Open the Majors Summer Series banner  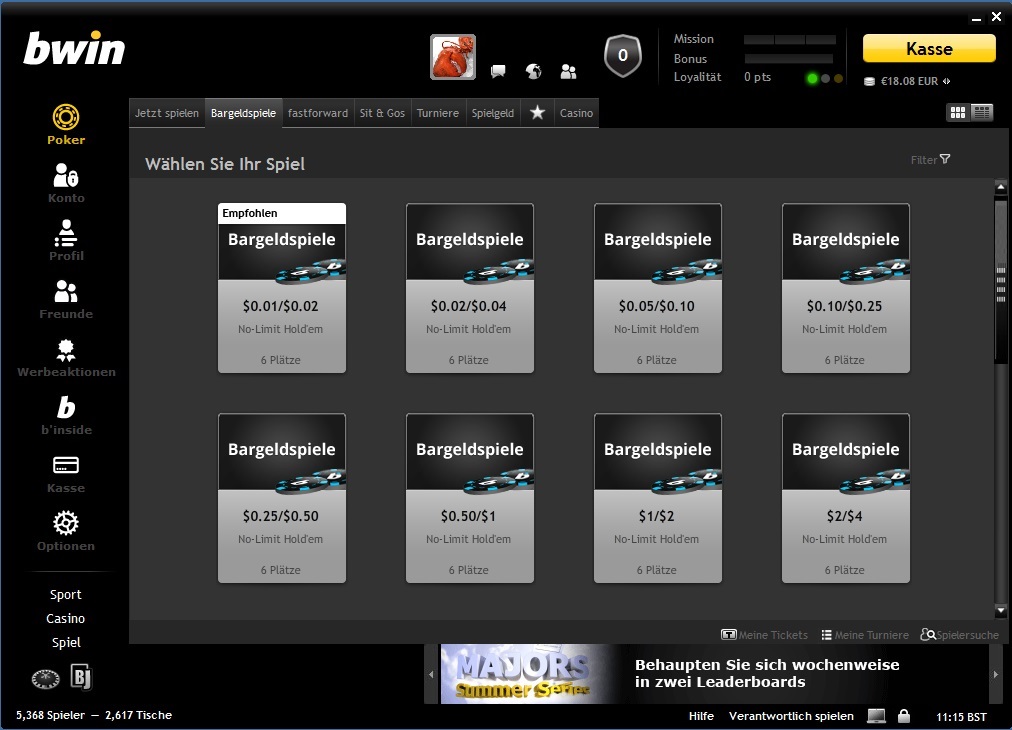coord(714,674)
